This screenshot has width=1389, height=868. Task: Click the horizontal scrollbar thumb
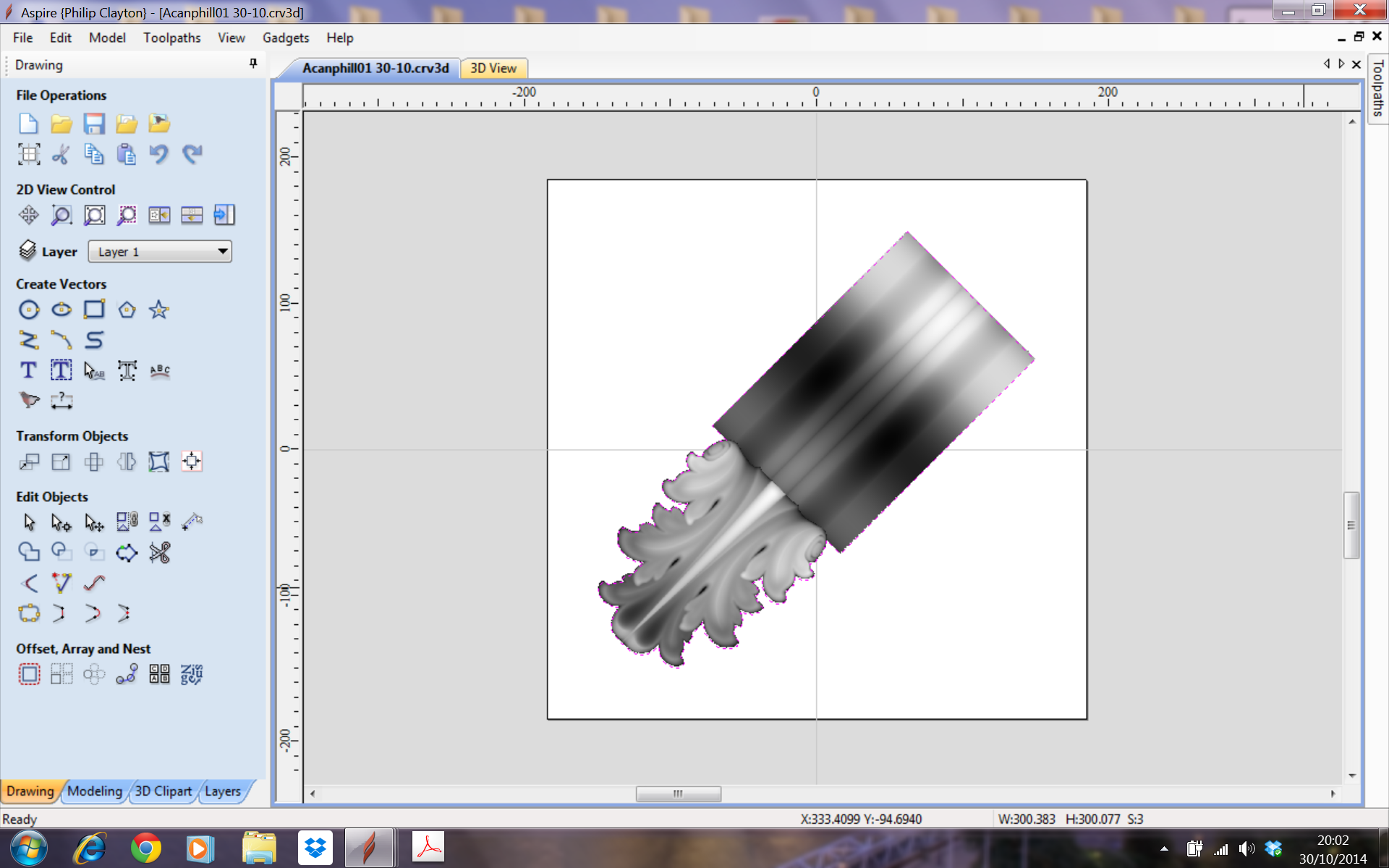tap(678, 793)
